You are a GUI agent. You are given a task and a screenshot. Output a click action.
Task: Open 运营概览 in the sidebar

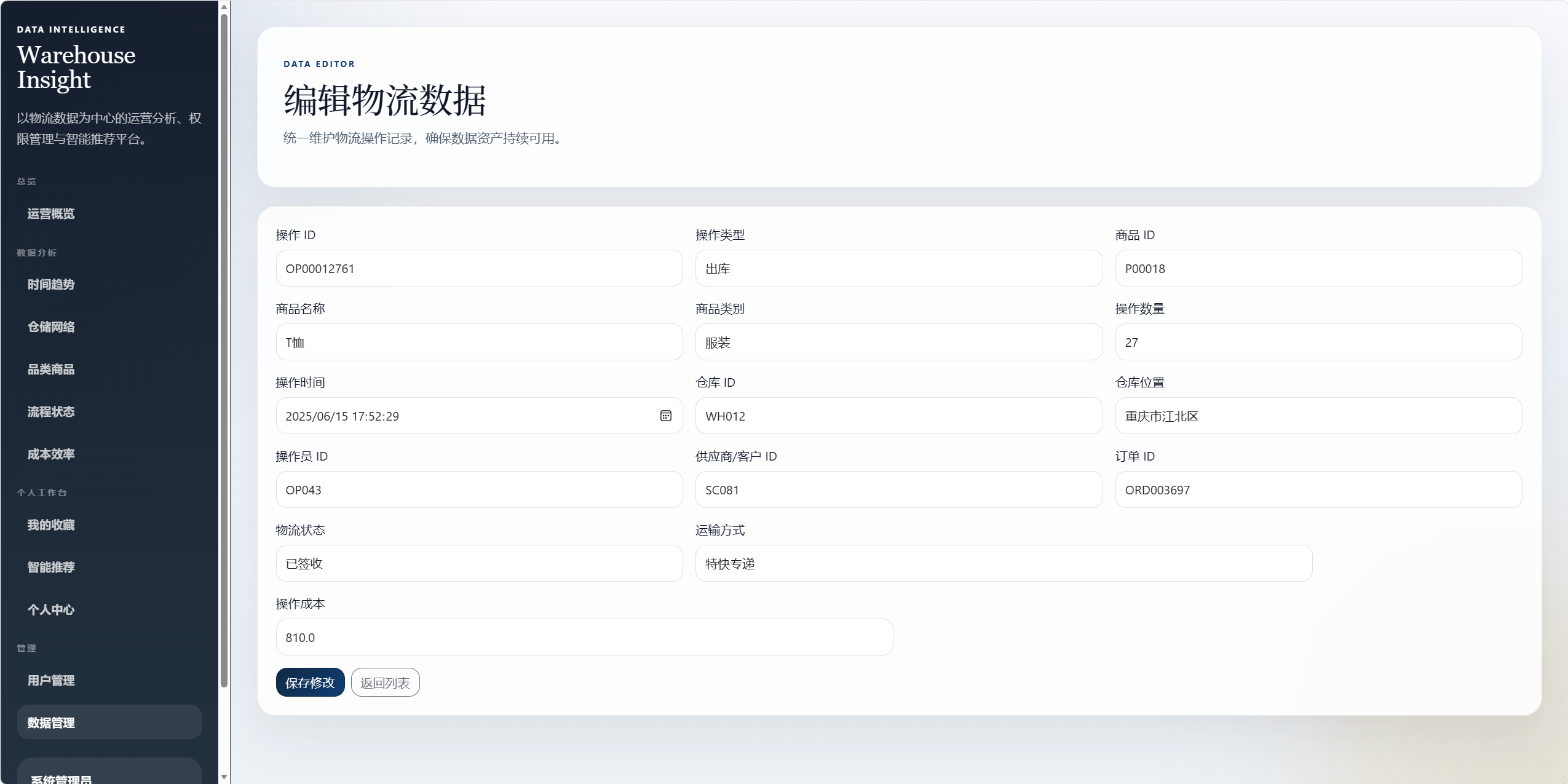(x=51, y=213)
